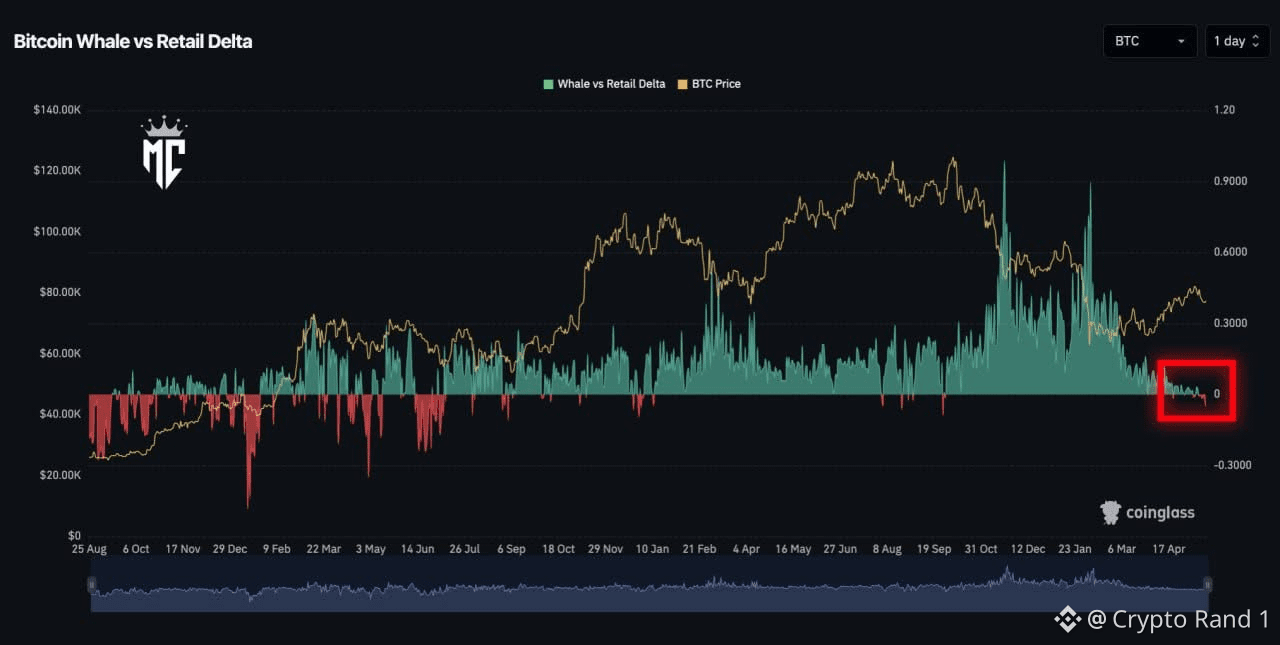The height and width of the screenshot is (645, 1280).
Task: Click the 4 Apr date label
Action: click(746, 549)
